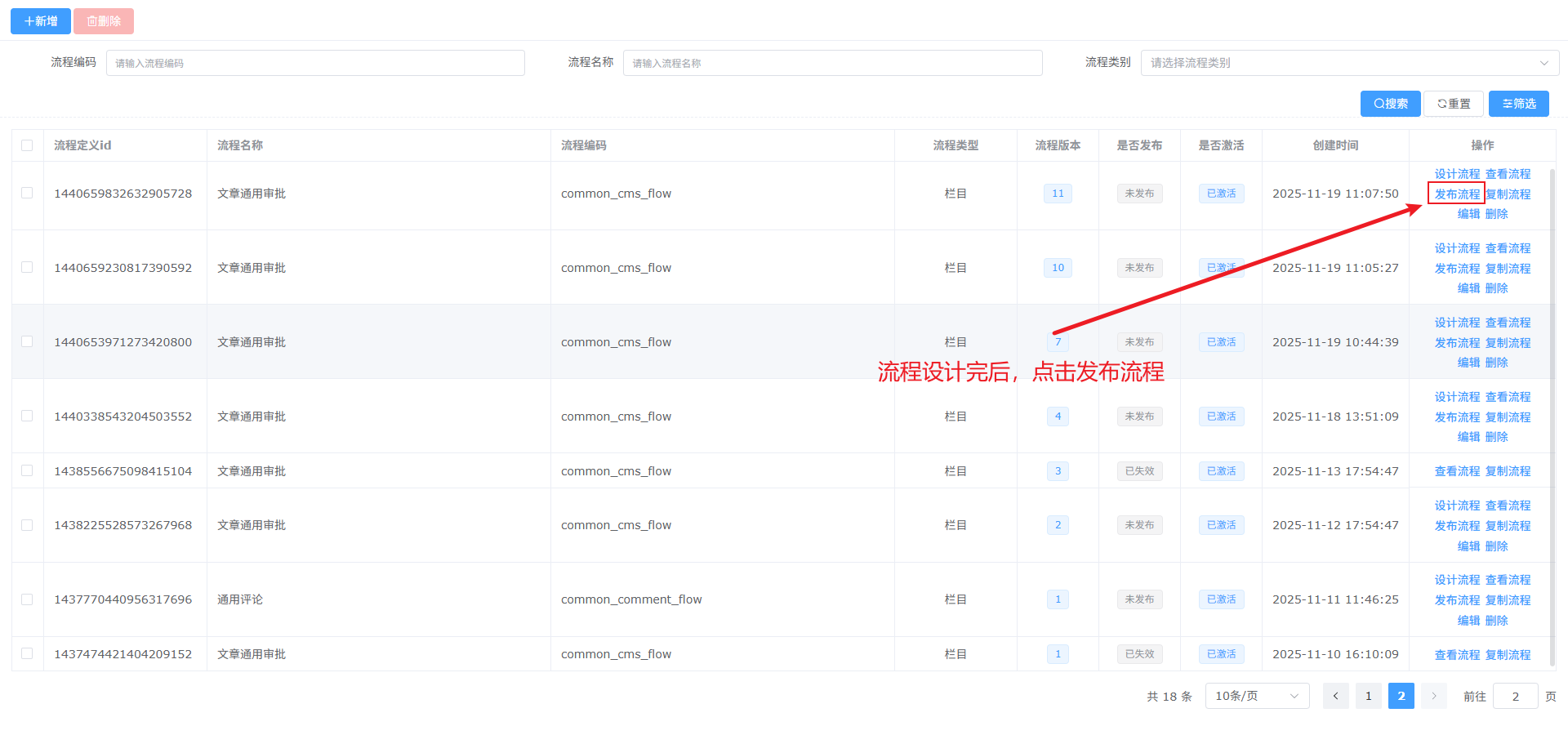Screen dimensions: 1568x744
Task: Click 发布流程 in the first row
Action: (1457, 194)
